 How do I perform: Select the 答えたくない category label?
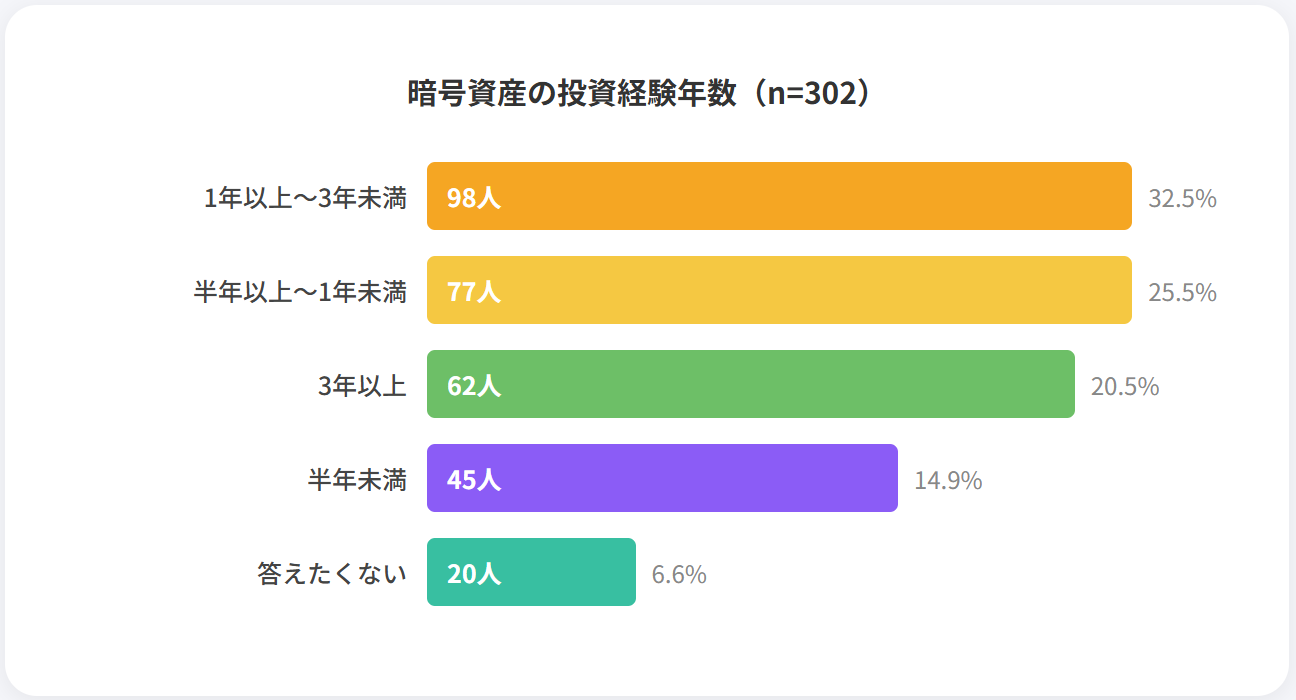332,574
